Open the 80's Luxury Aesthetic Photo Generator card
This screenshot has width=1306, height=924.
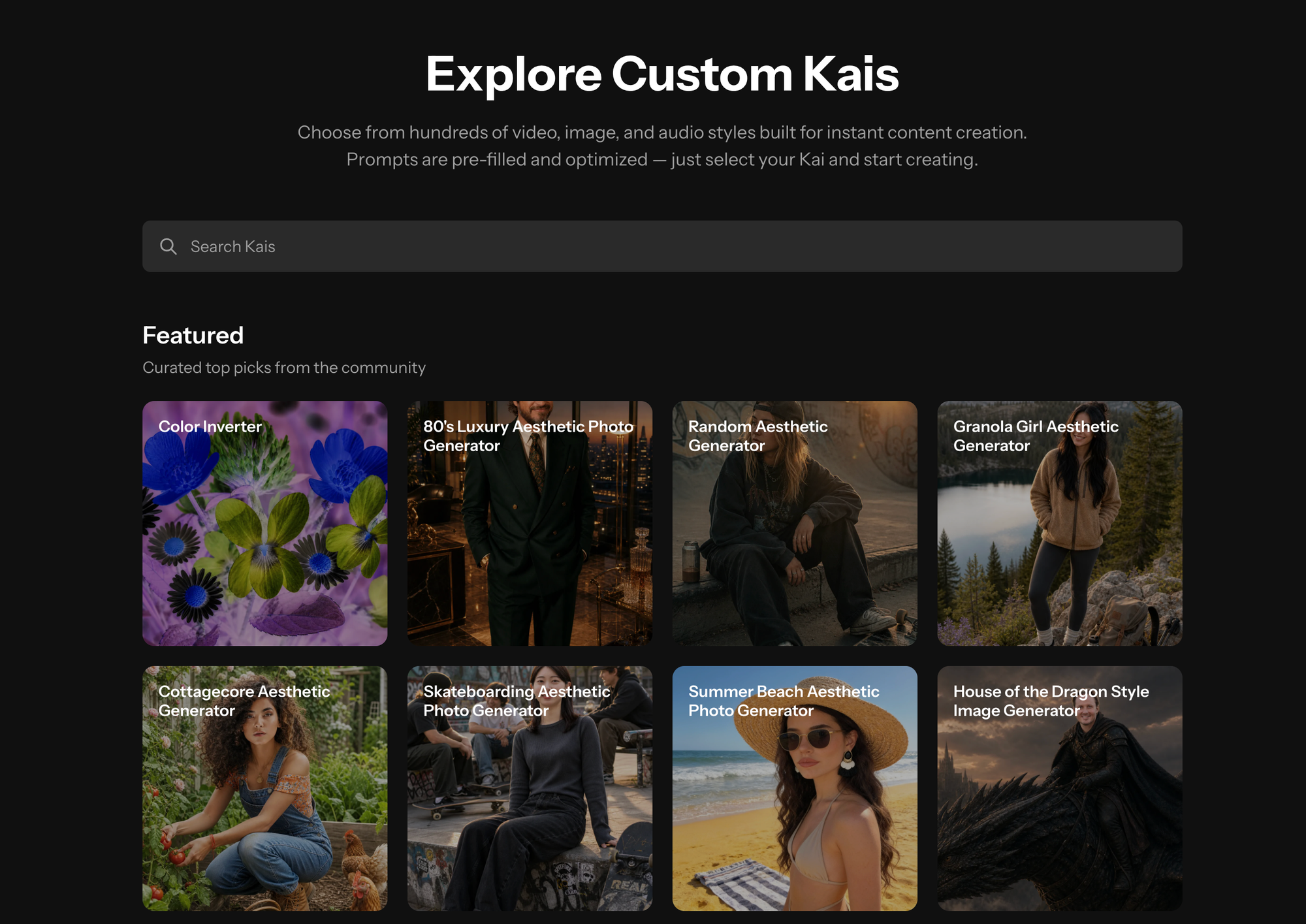[530, 523]
